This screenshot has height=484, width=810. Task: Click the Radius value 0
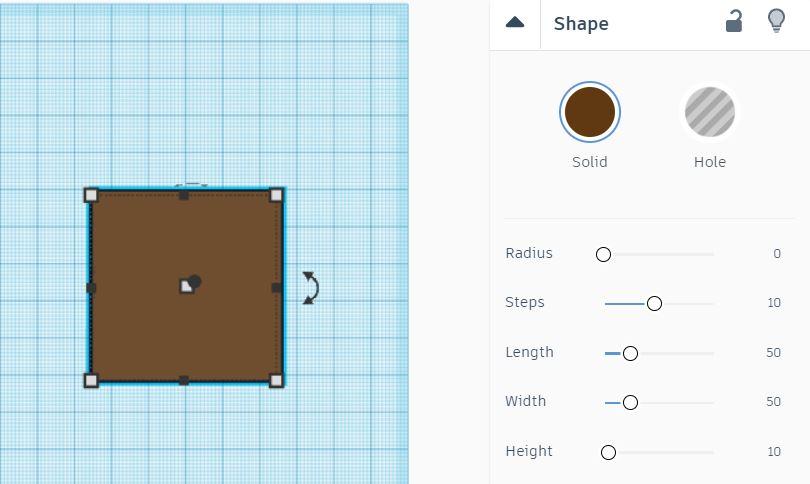[777, 254]
